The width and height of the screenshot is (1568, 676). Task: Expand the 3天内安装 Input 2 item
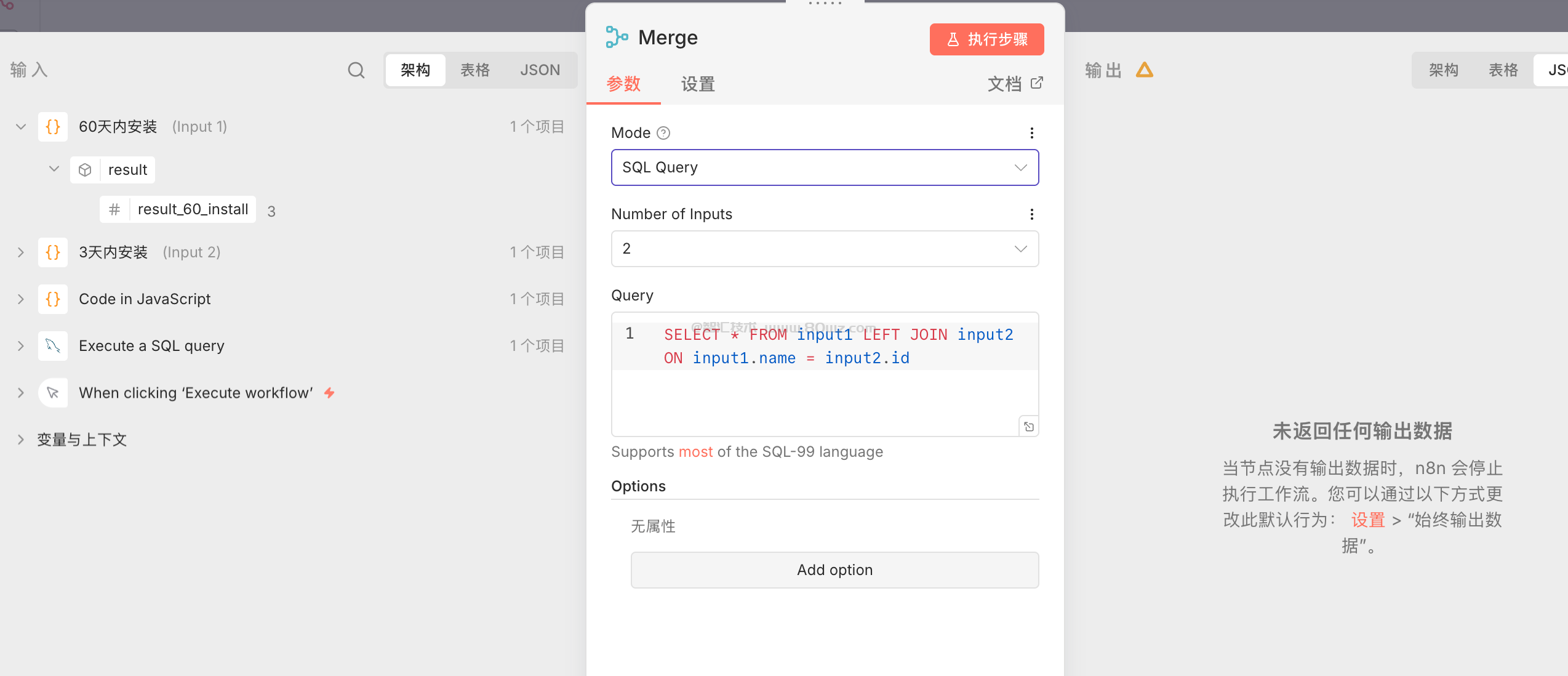tap(21, 252)
